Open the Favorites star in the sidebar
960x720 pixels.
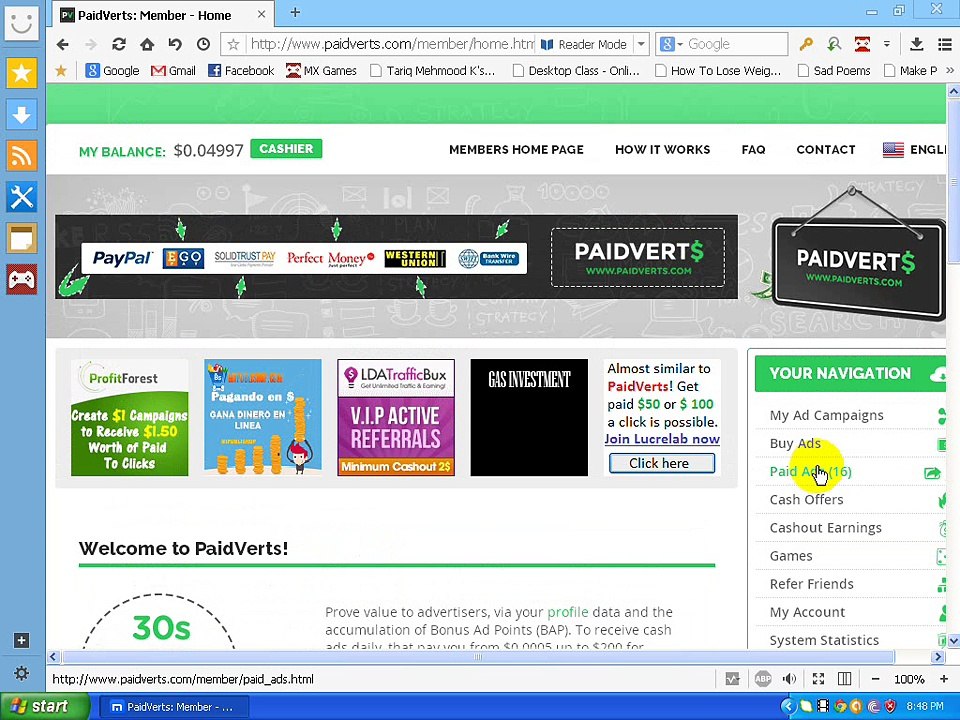click(21, 73)
